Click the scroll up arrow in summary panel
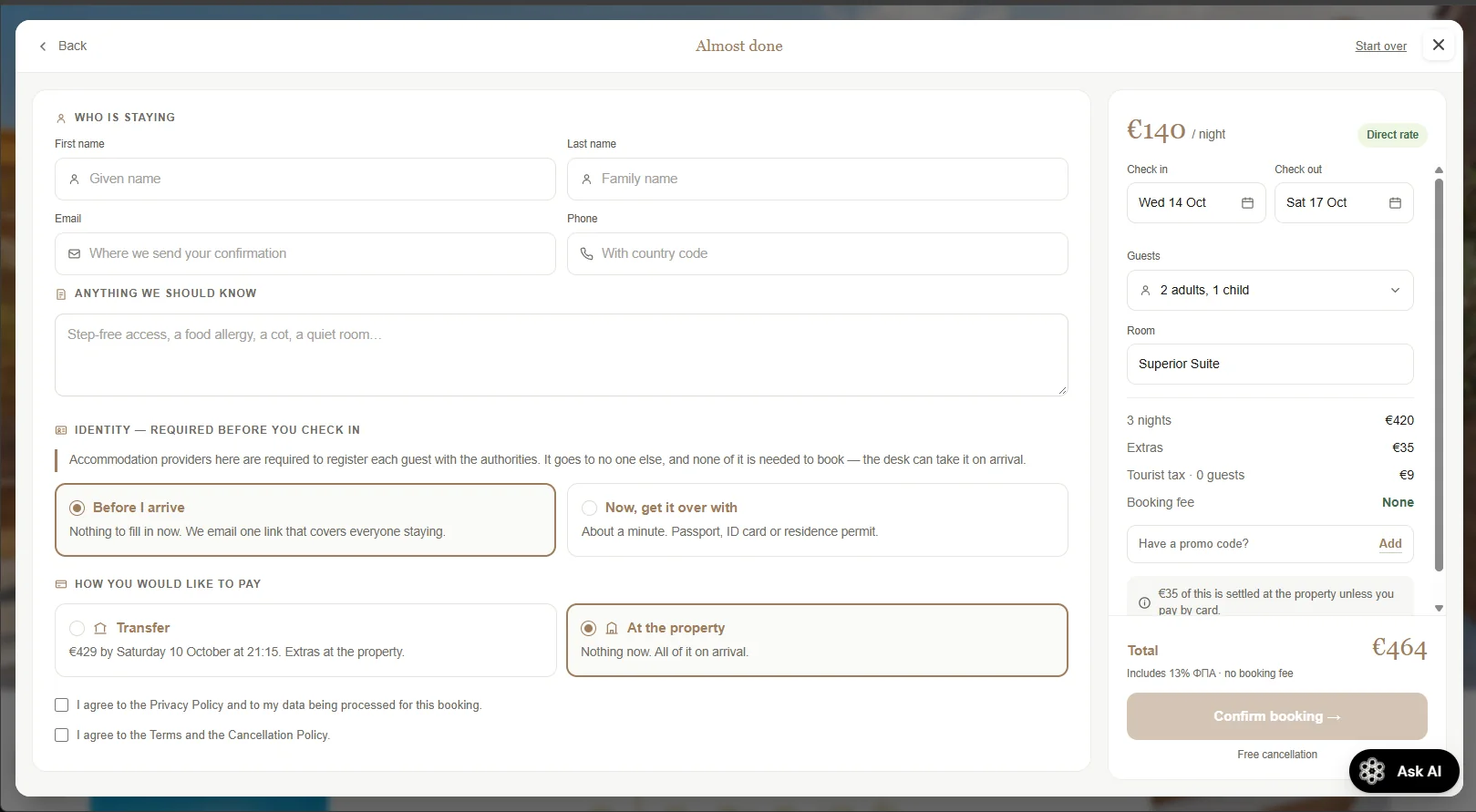The image size is (1476, 812). pos(1439,170)
